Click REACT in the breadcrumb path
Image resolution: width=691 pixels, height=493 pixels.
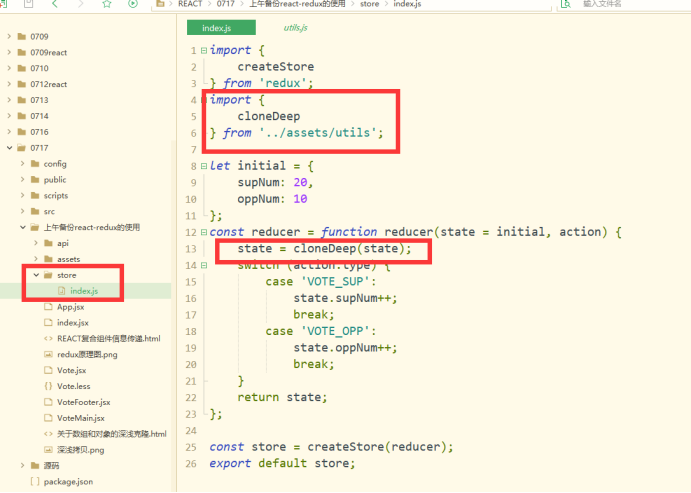point(190,4)
